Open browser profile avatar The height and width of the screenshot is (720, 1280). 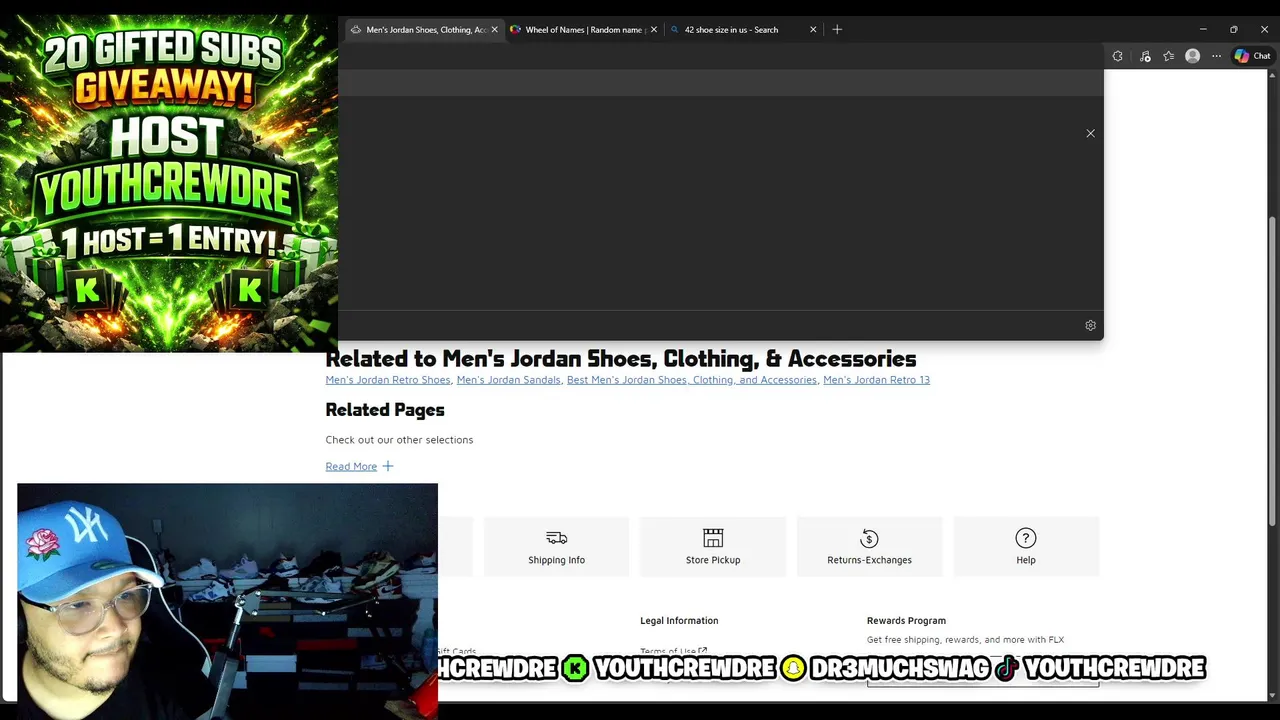pos(1192,56)
